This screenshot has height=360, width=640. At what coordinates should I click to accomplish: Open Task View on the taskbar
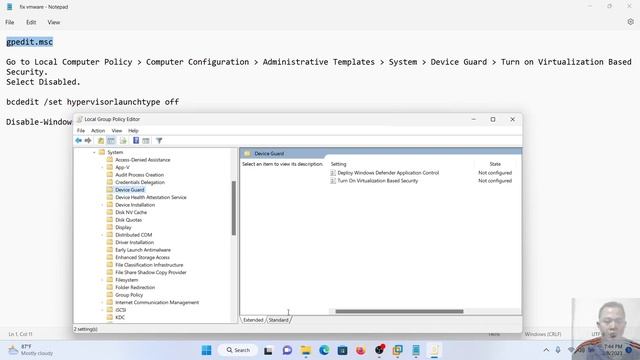[268, 350]
